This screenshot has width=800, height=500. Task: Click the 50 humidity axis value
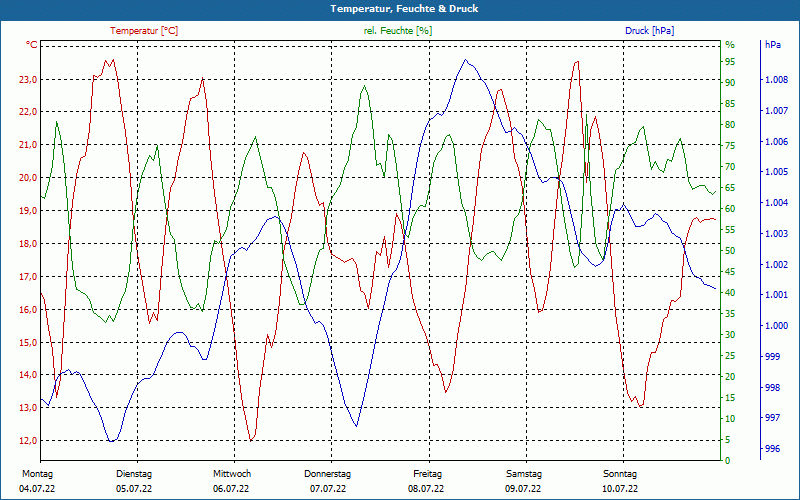[x=730, y=251]
